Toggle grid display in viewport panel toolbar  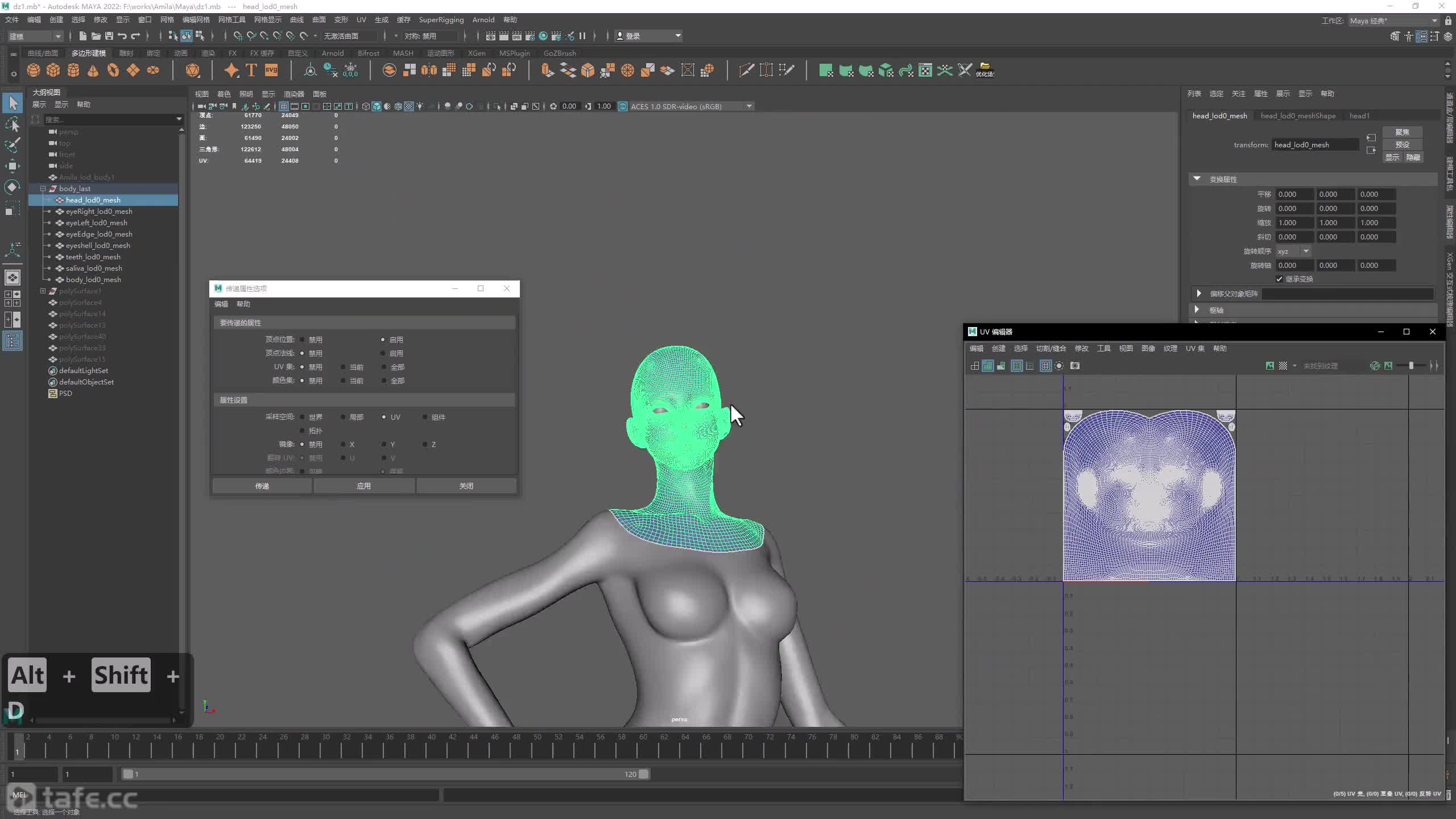pyautogui.click(x=283, y=106)
